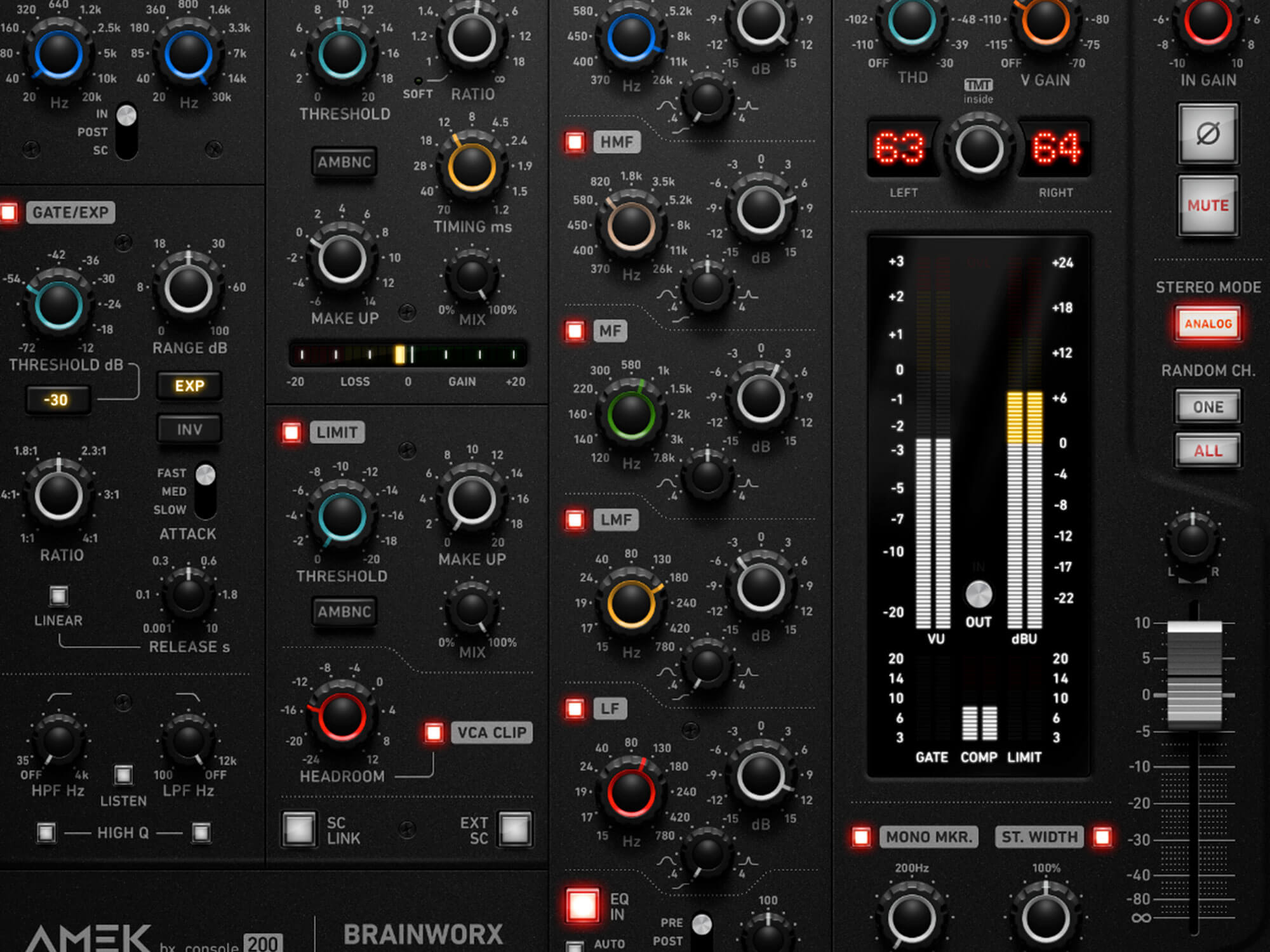
Task: Click the -30 gate threshold readout
Action: [x=57, y=399]
